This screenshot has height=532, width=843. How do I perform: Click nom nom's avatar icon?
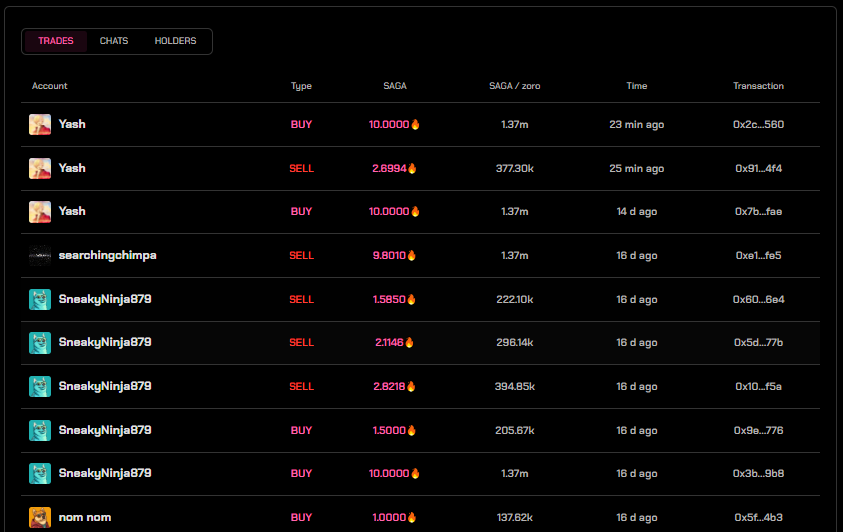[x=40, y=517]
